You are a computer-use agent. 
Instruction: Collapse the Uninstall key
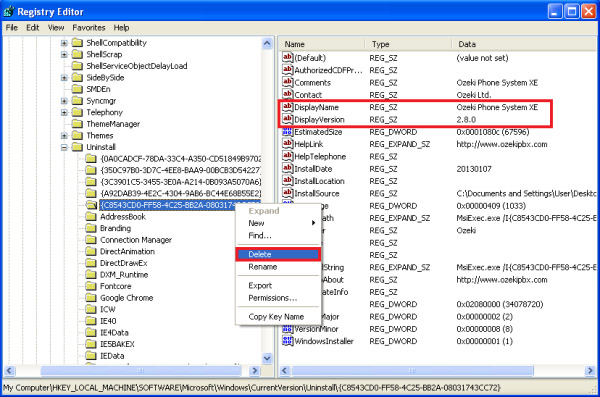click(64, 147)
